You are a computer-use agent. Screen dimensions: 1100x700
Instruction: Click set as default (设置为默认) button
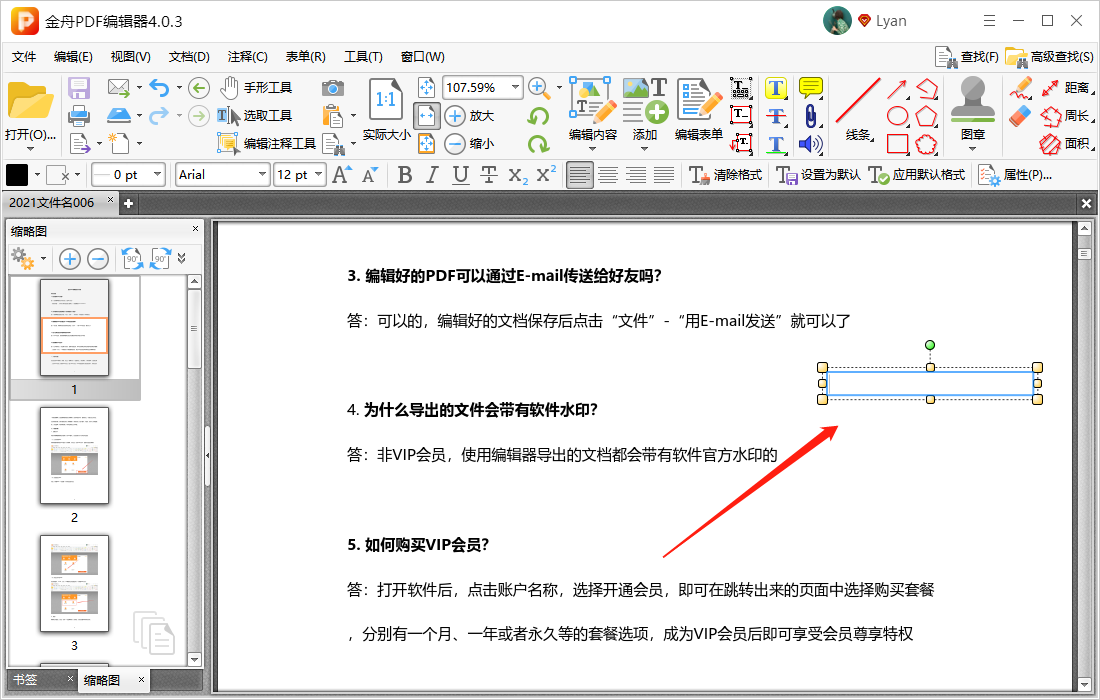point(818,175)
